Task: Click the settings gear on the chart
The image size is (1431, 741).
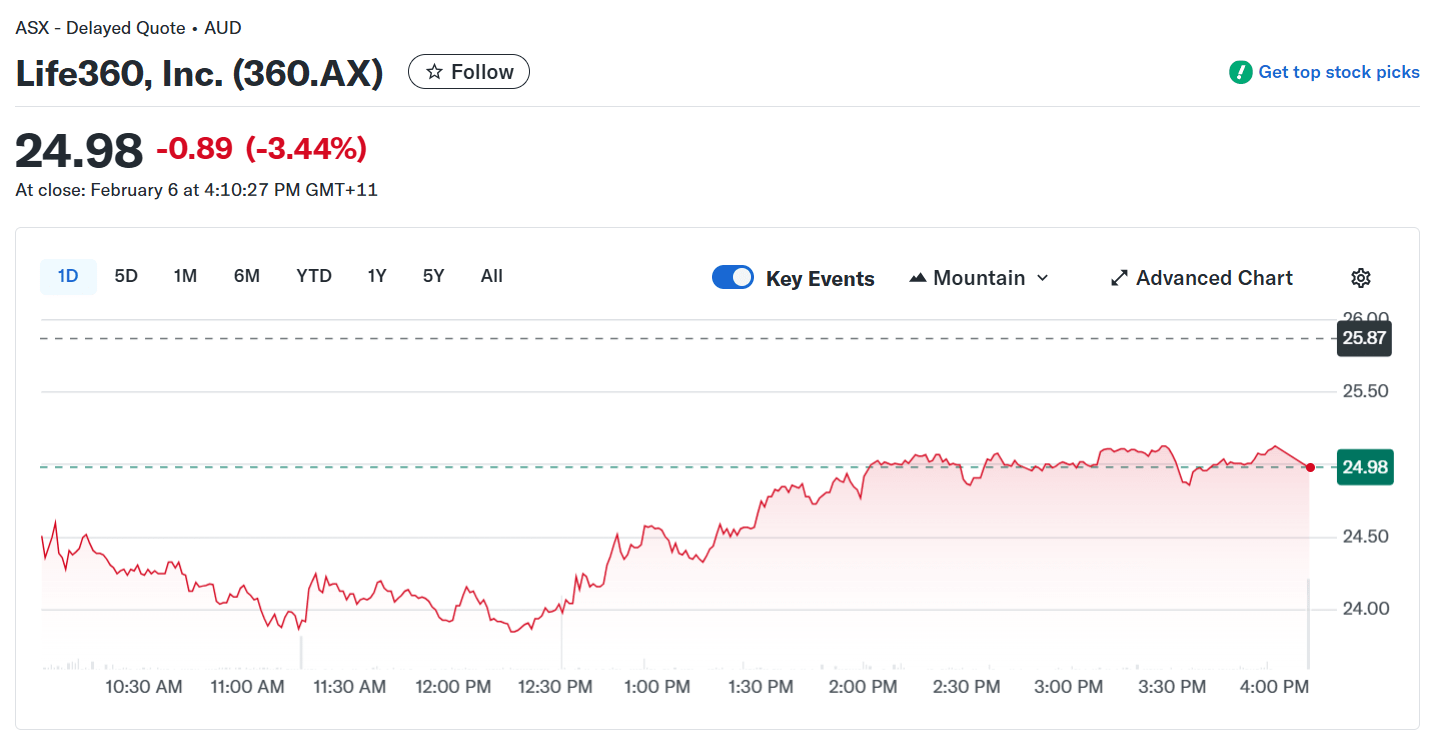Action: [1361, 277]
